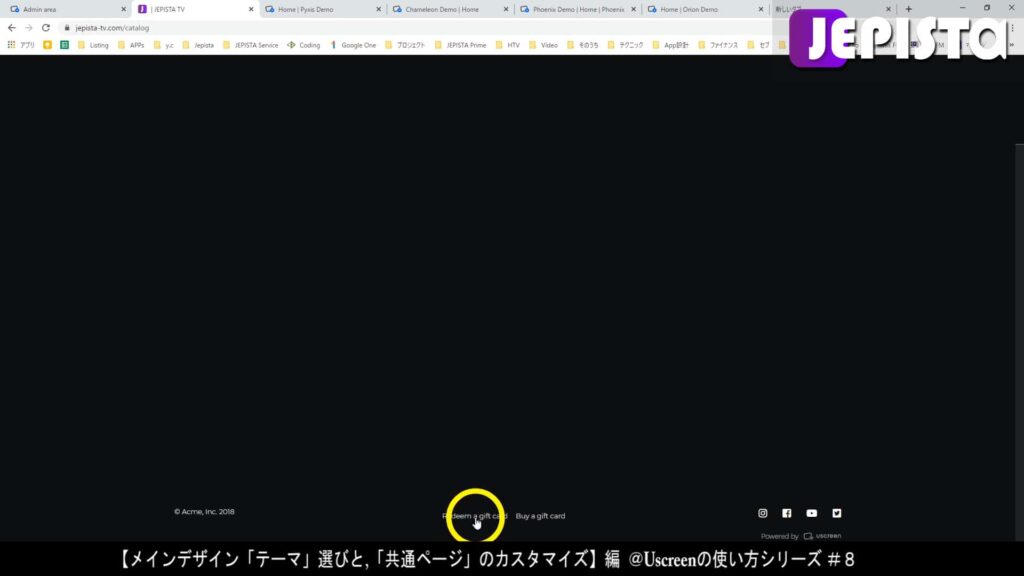Open the green spreadsheet bookmark icon
The height and width of the screenshot is (576, 1024).
point(65,45)
